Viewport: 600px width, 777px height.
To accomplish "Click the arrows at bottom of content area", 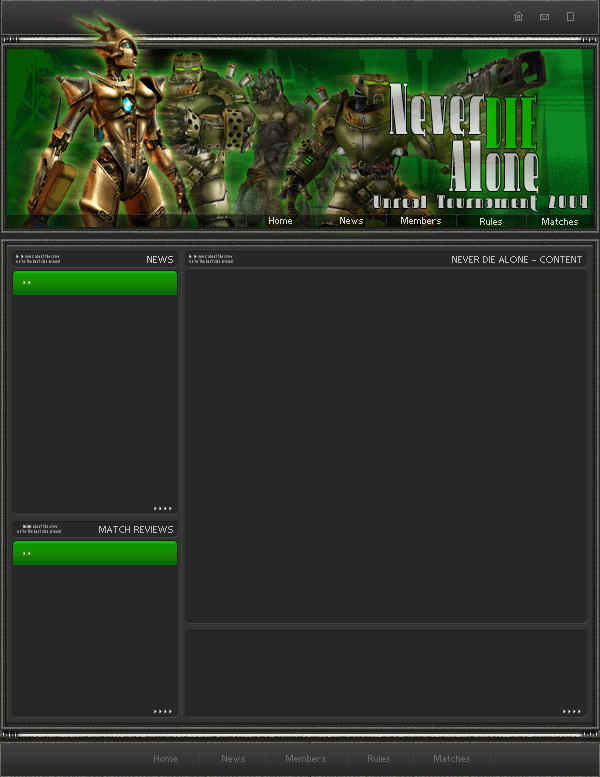I will (572, 712).
